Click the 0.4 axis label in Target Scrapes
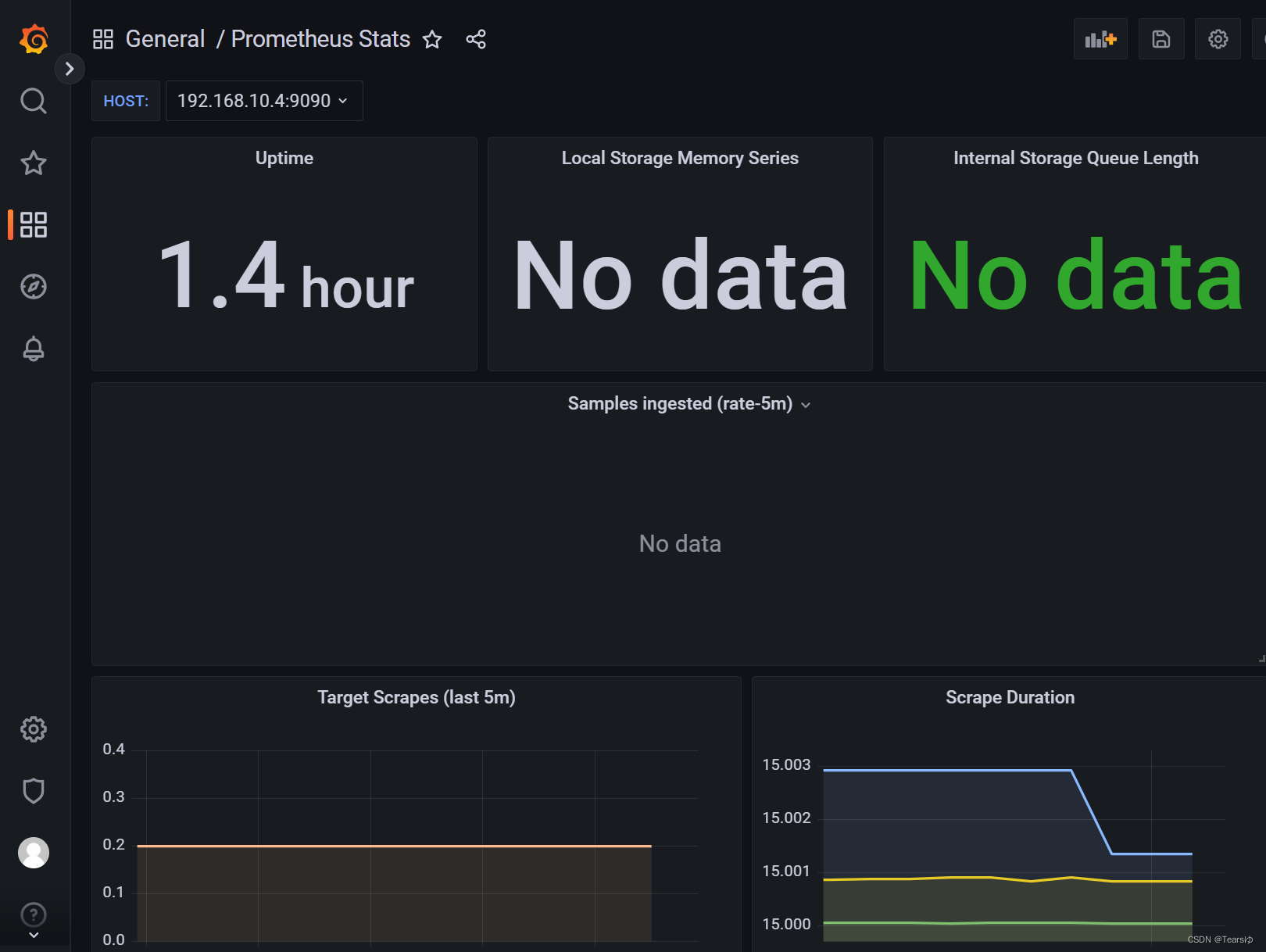Image resolution: width=1266 pixels, height=952 pixels. 113,749
